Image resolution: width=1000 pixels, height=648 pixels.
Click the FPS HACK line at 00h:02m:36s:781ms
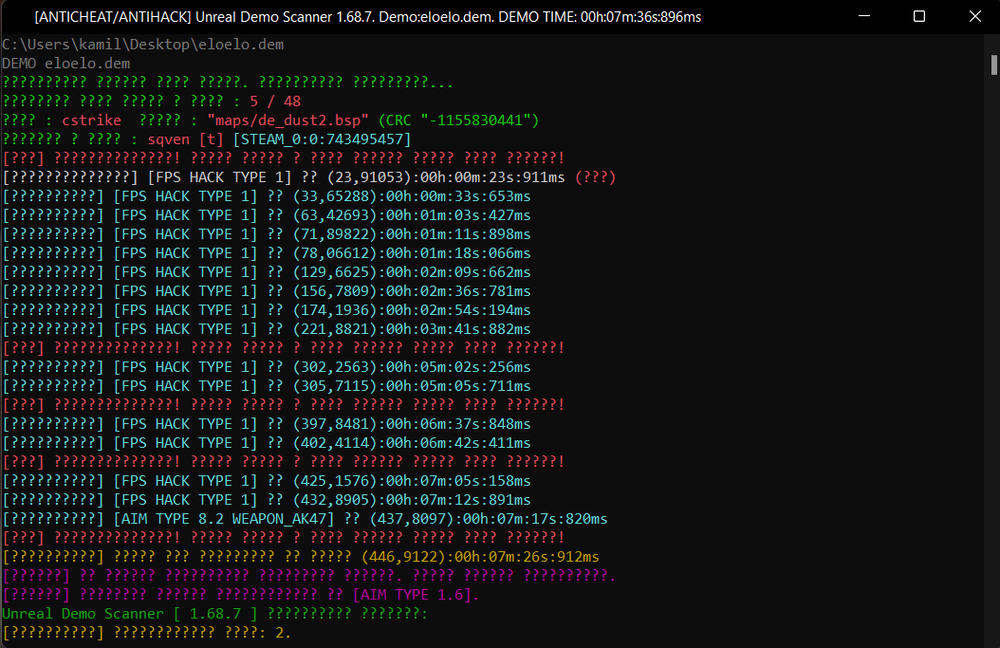pos(267,291)
